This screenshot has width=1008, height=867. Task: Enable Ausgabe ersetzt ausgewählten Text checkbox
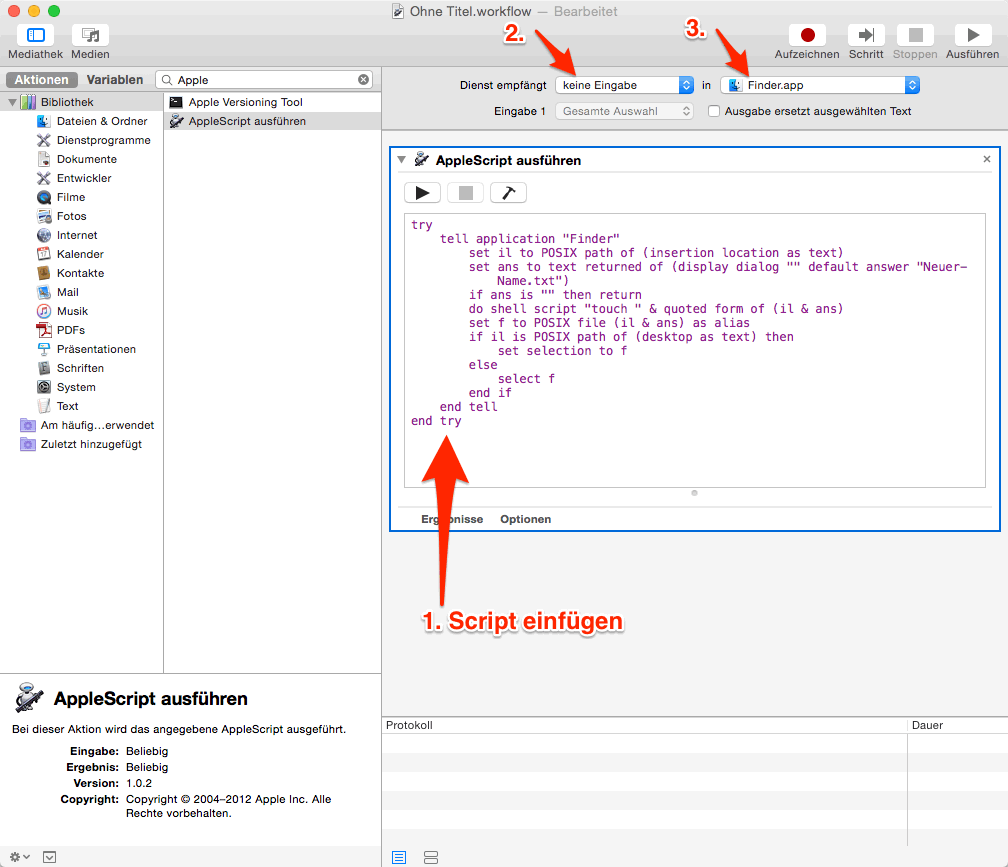[714, 111]
